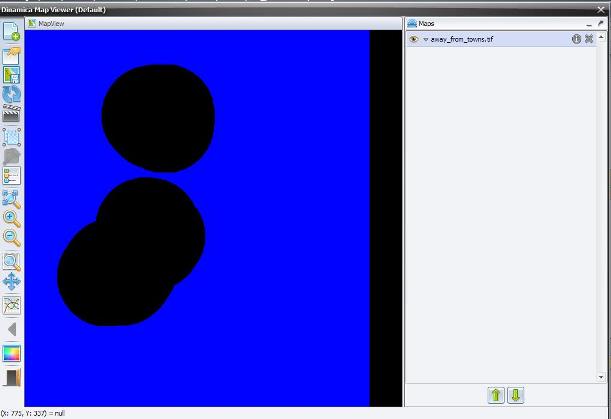
Task: Select the zoom in magnifier tool
Action: 12,219
